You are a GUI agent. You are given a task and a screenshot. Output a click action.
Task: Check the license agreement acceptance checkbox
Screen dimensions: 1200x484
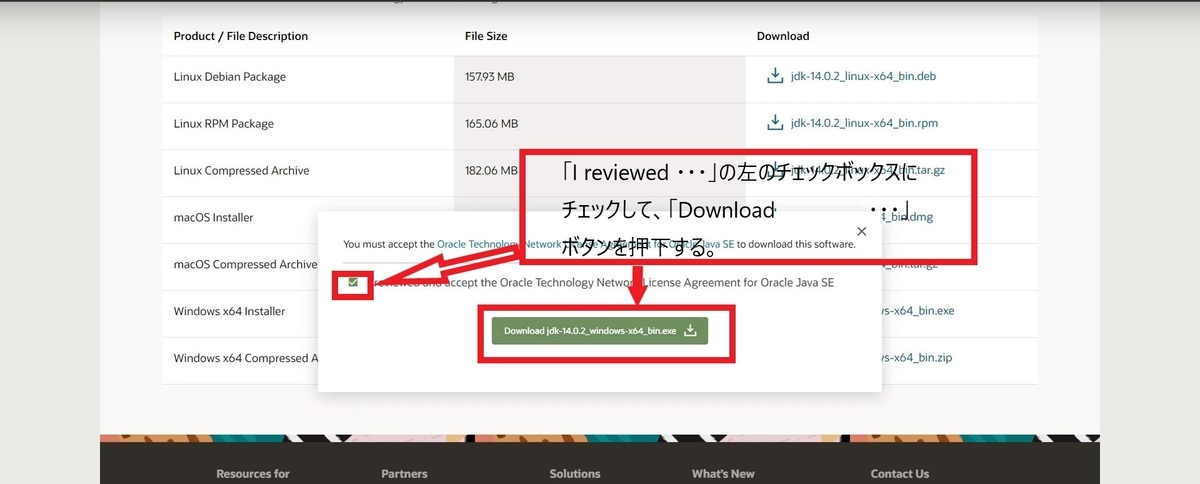click(x=353, y=283)
